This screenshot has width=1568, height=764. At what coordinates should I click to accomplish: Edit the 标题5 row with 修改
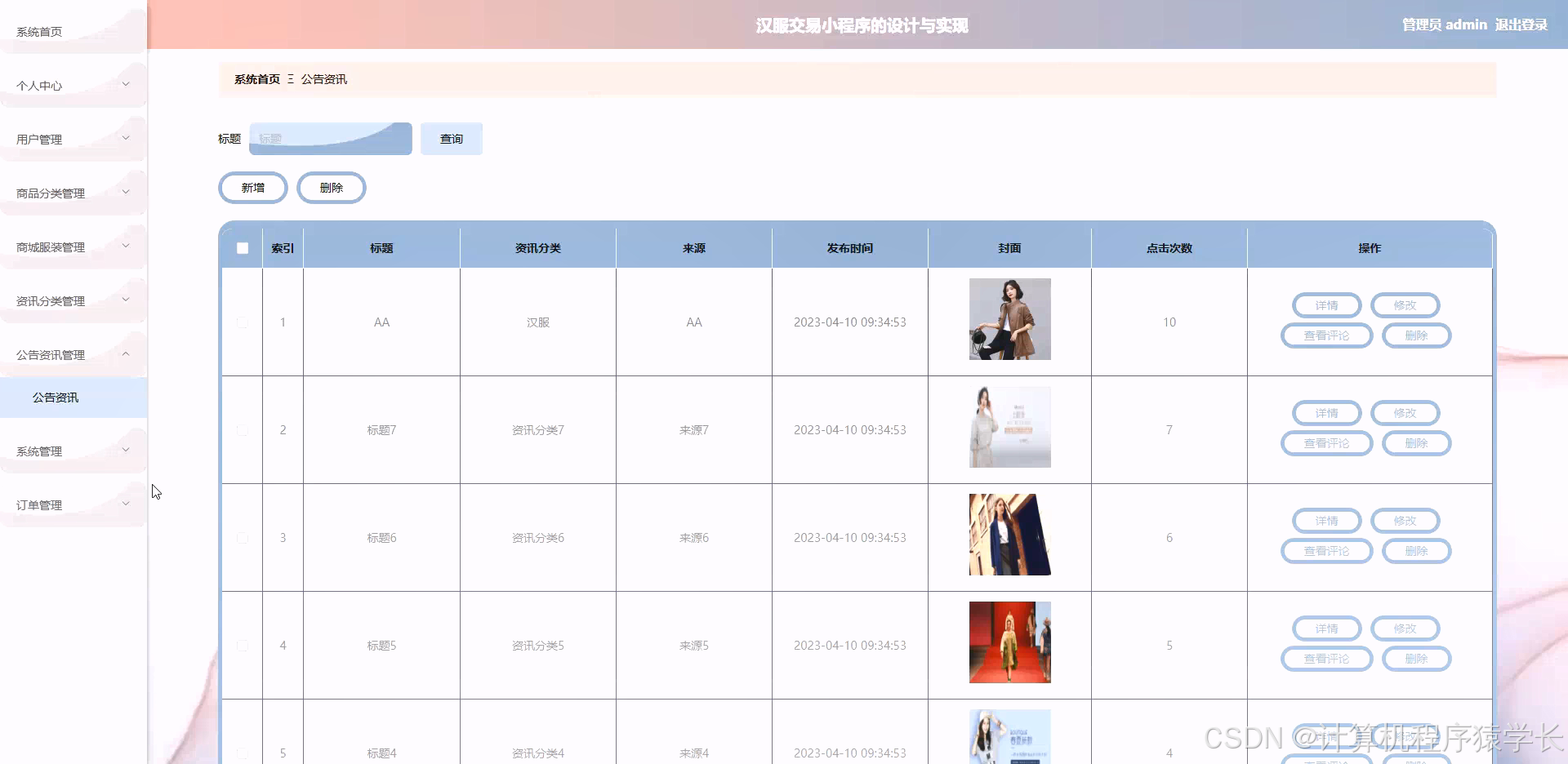pyautogui.click(x=1405, y=629)
